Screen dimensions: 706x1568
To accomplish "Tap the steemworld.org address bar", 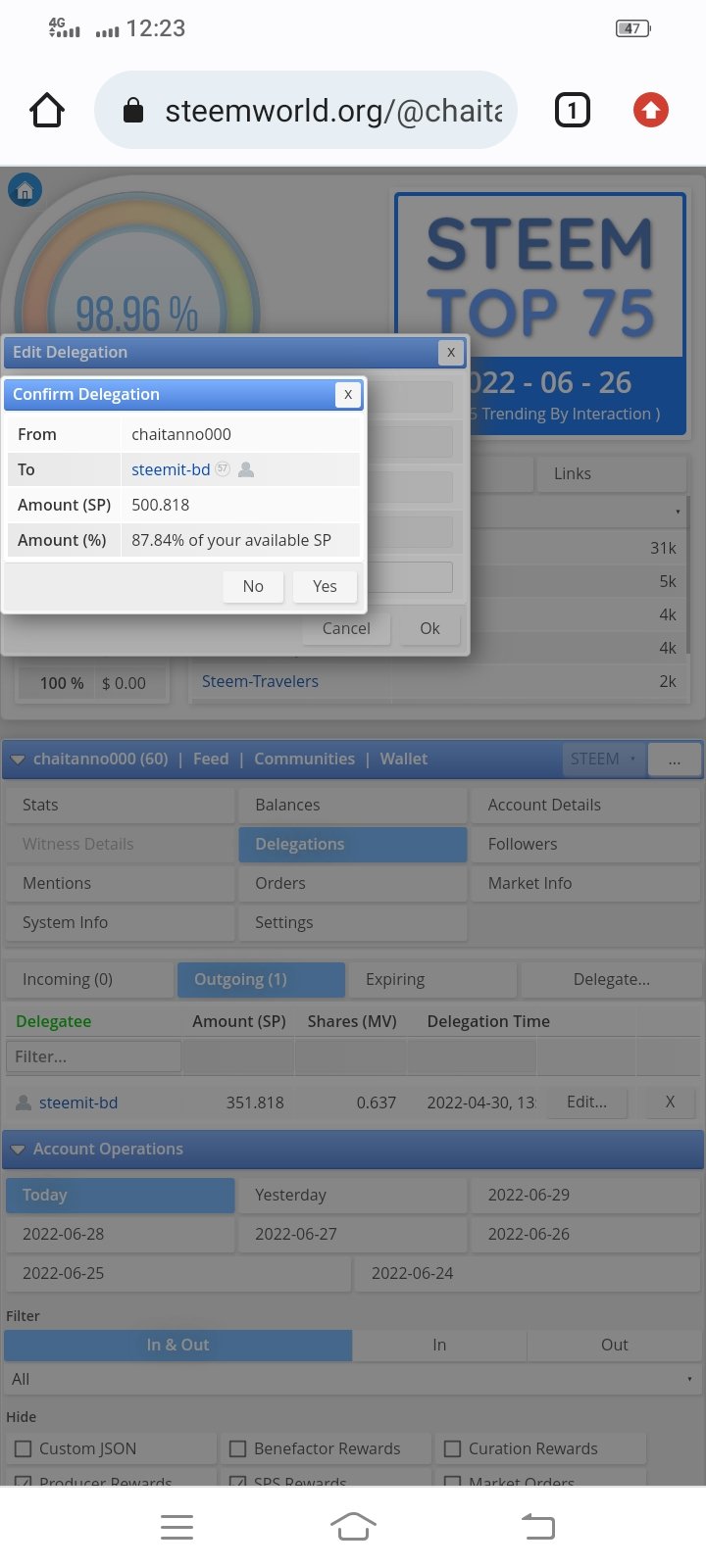I will pos(306,110).
